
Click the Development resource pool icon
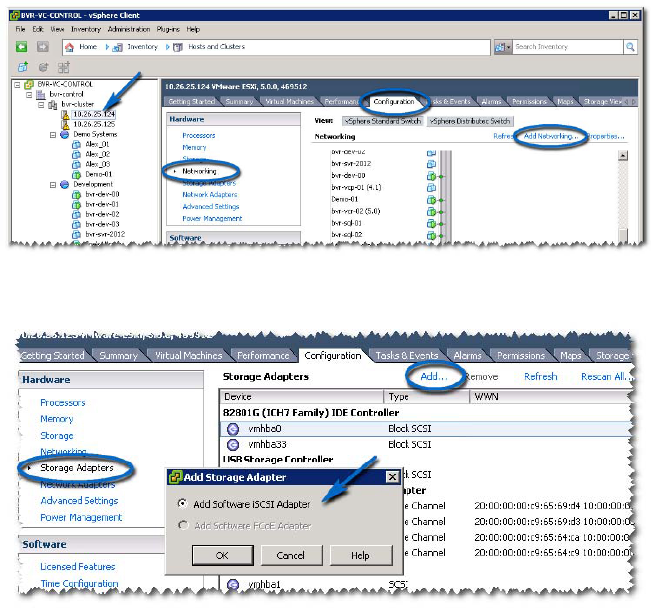click(65, 184)
